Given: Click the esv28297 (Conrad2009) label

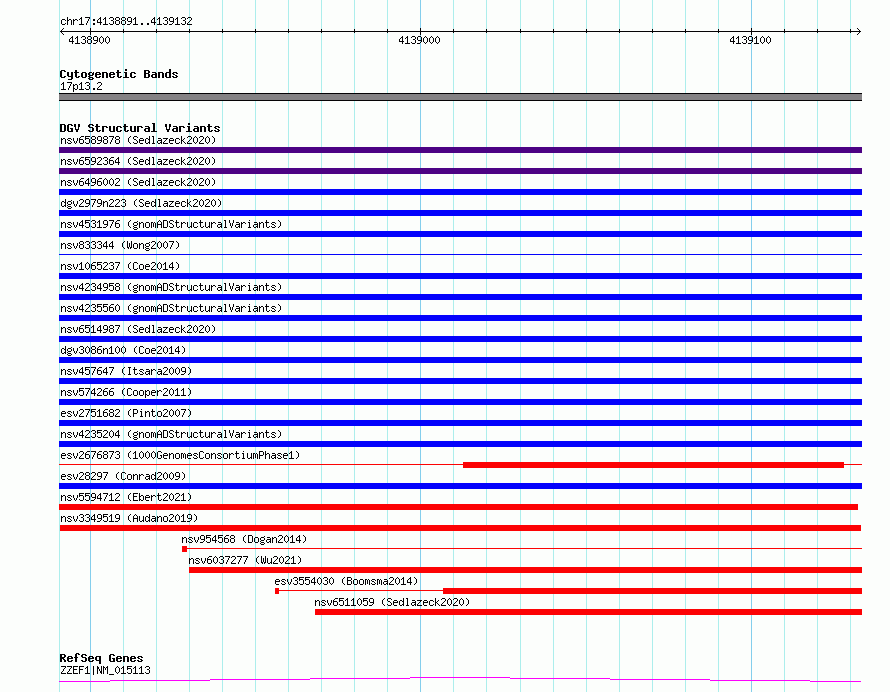Looking at the screenshot, I should point(123,476).
